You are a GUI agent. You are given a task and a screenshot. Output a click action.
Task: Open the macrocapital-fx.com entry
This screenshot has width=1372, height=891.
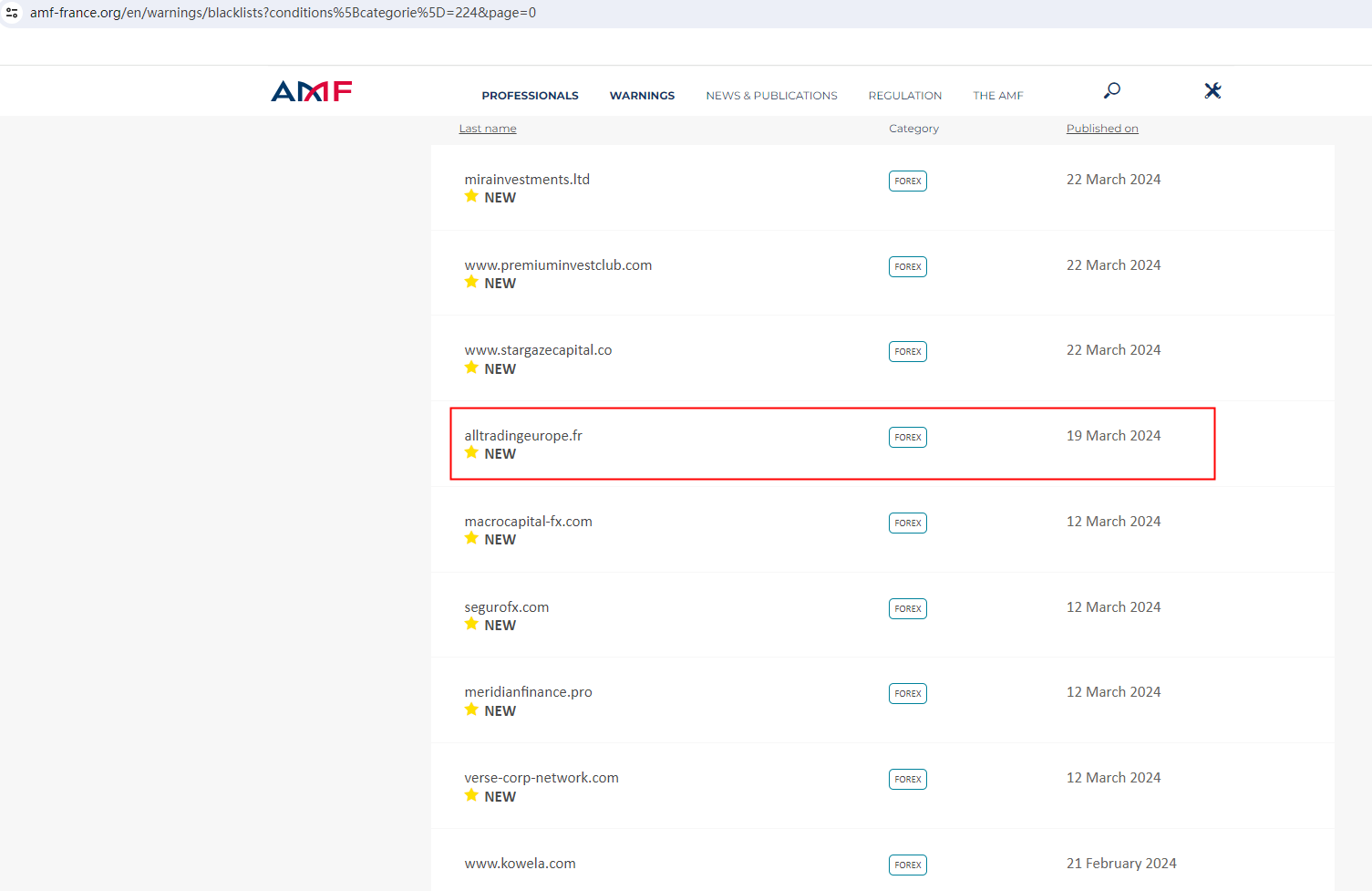(x=528, y=522)
